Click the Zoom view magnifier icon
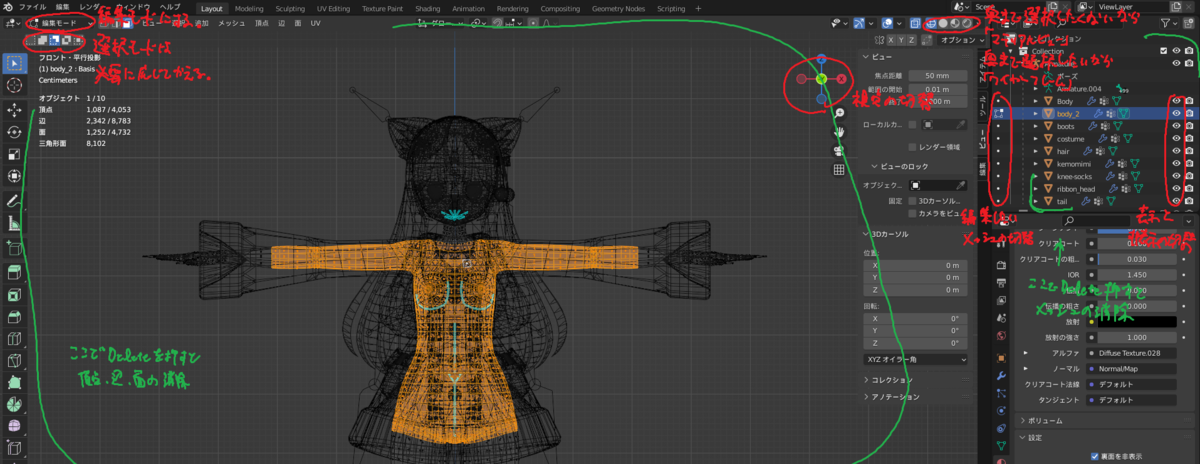The width and height of the screenshot is (1200, 464). click(840, 113)
